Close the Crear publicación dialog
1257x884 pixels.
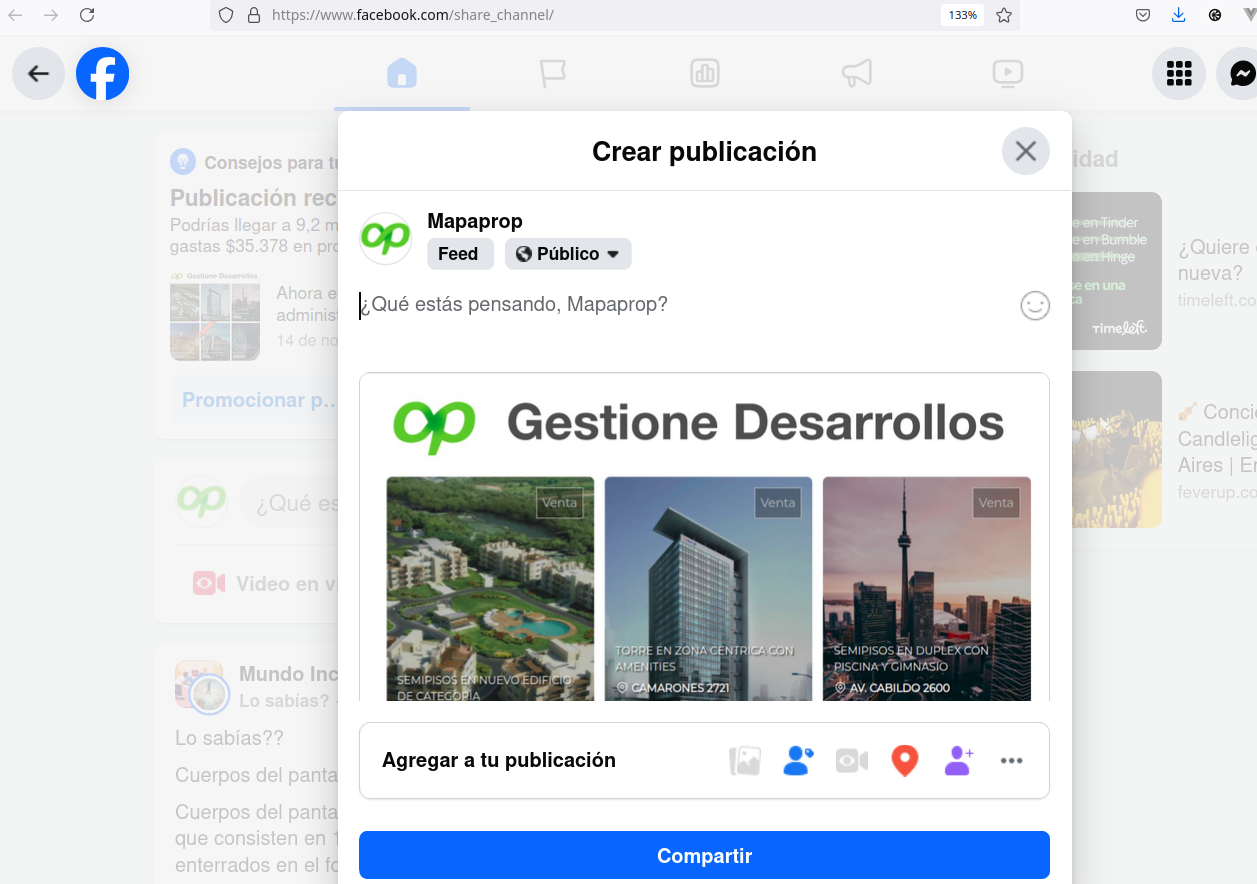(x=1026, y=151)
